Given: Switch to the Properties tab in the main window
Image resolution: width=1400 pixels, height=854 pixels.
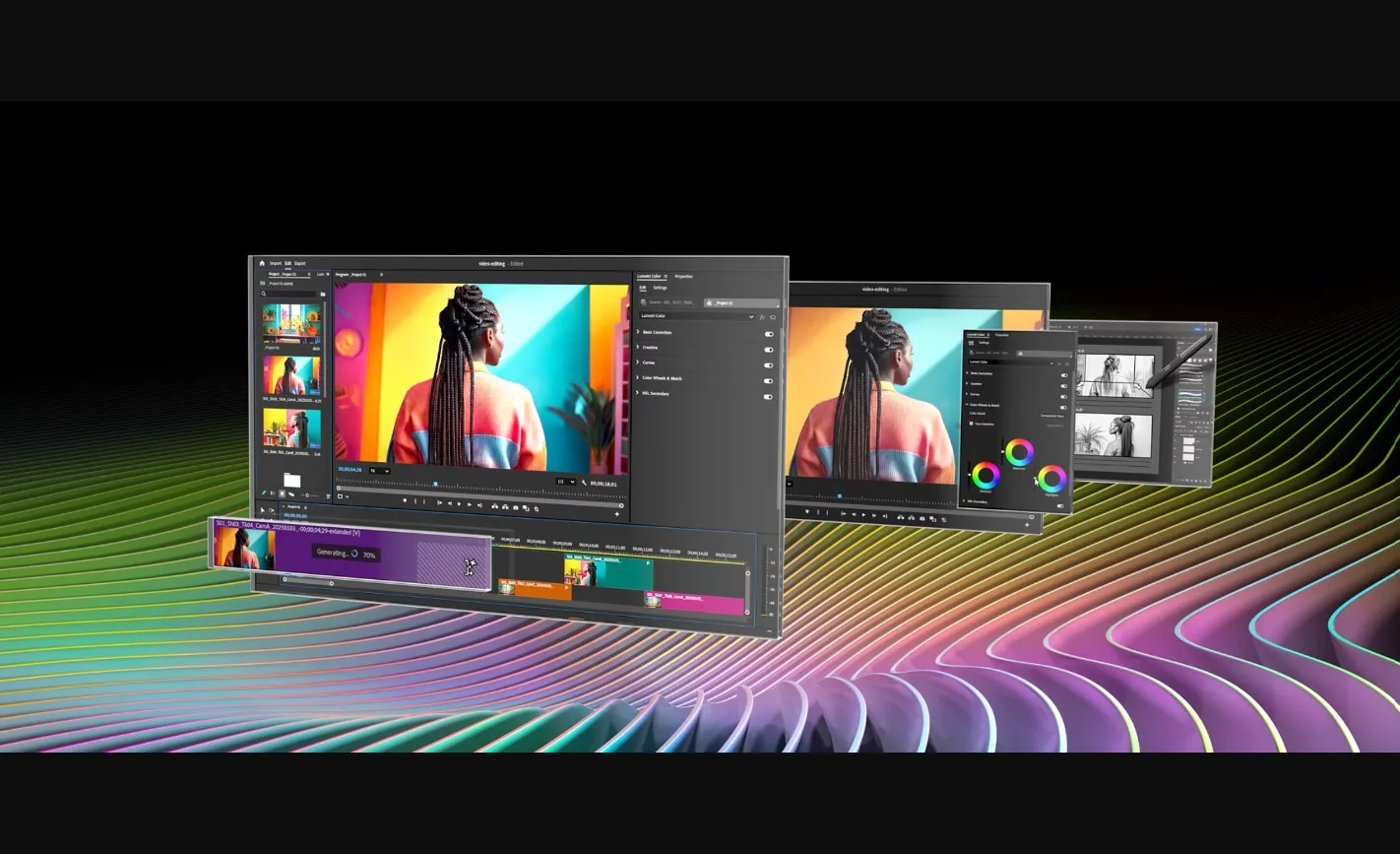Looking at the screenshot, I should [683, 277].
